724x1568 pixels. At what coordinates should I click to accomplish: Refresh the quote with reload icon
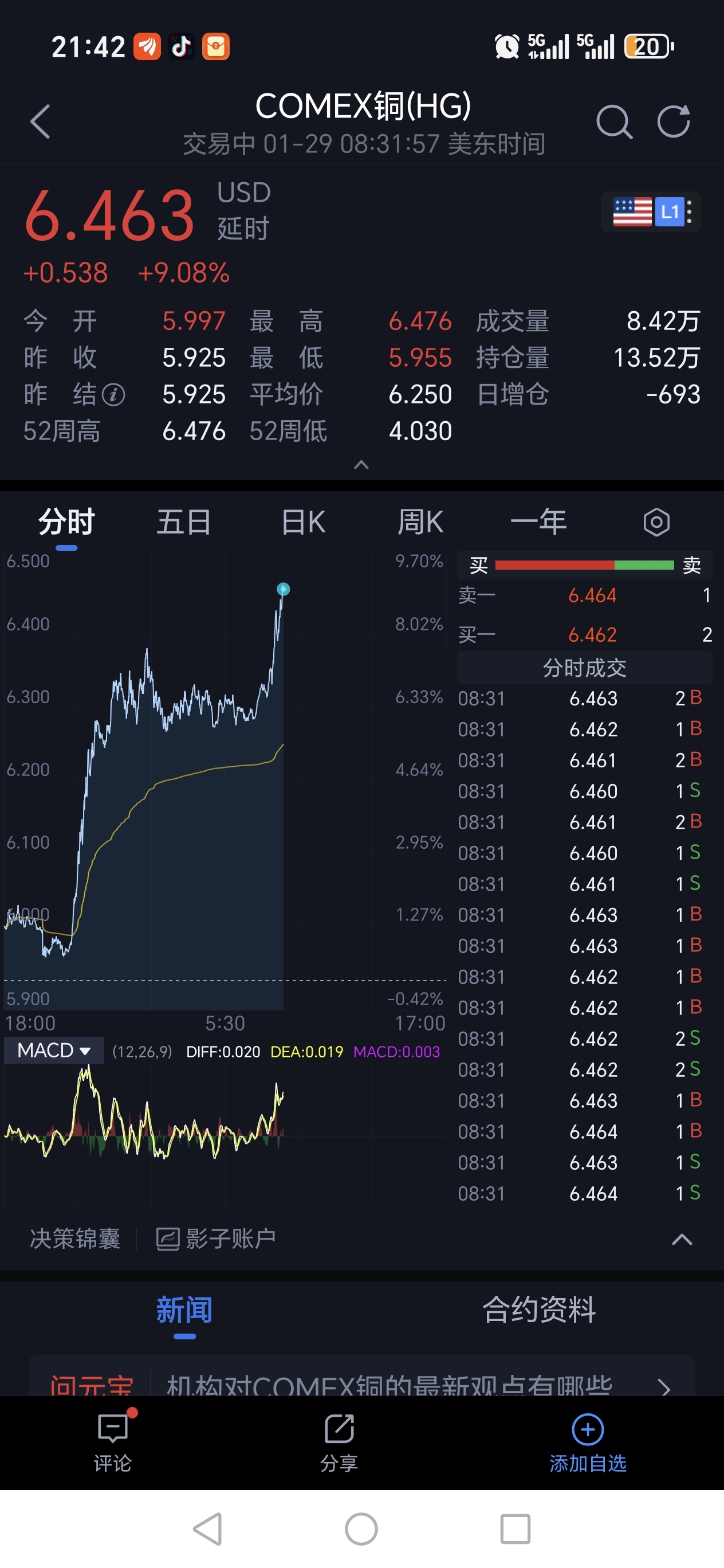pos(674,121)
